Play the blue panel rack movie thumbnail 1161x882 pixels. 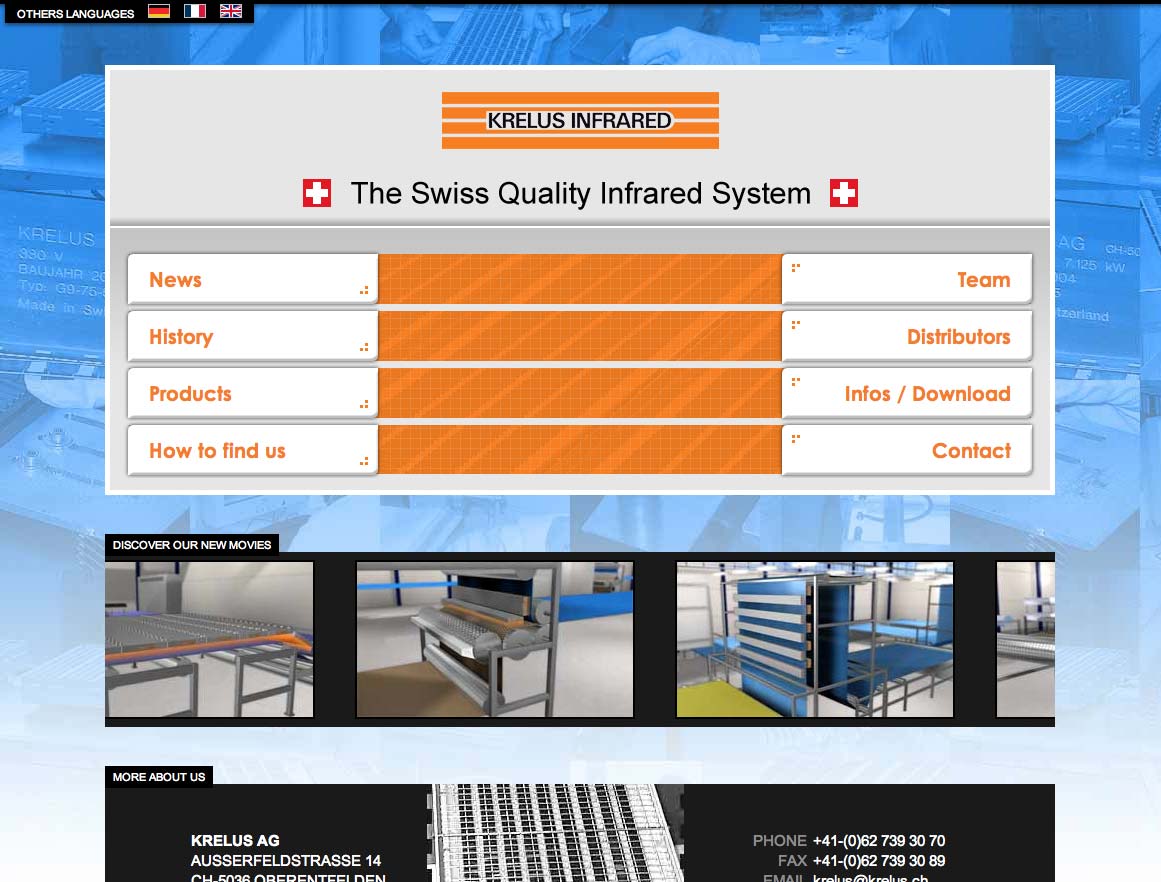[814, 639]
